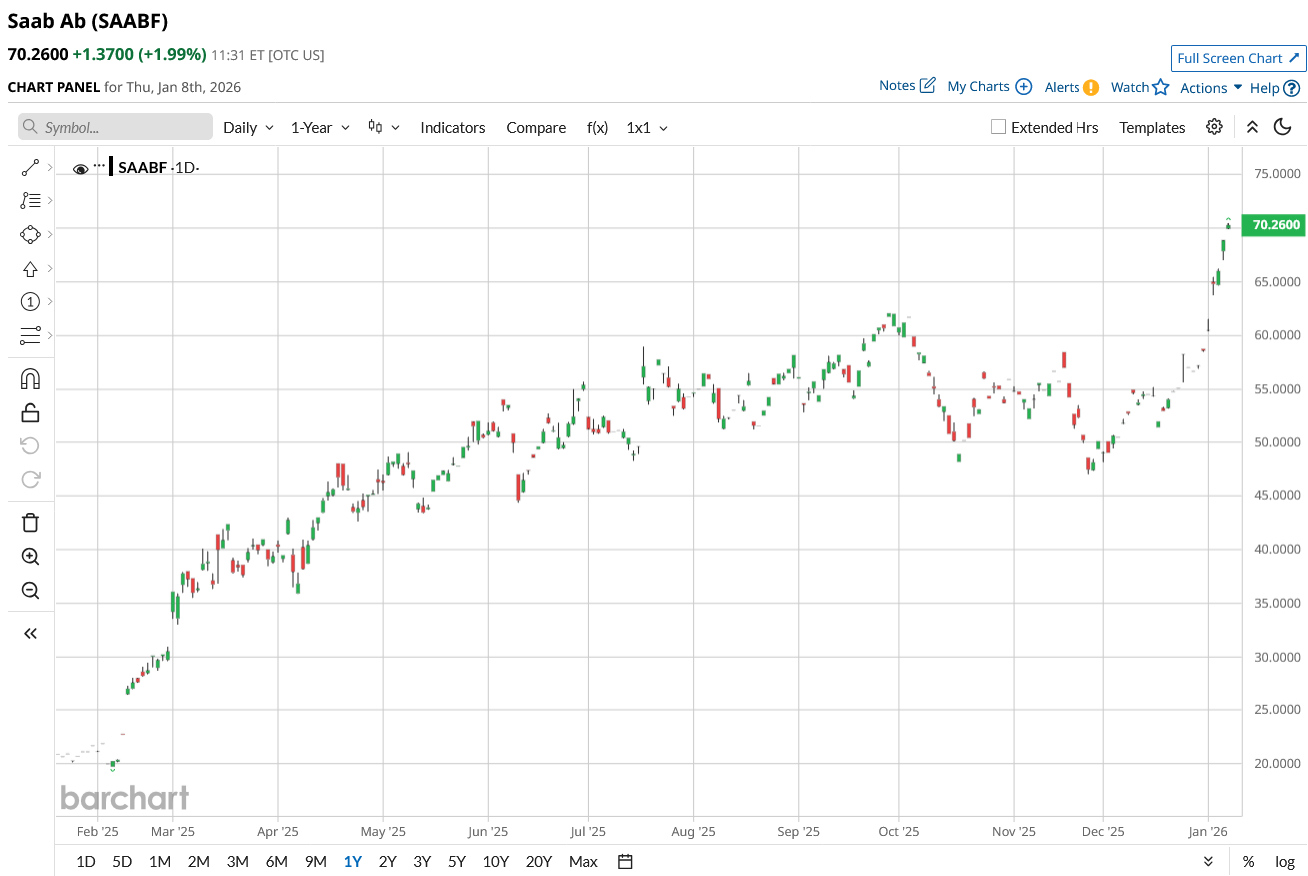Click the Watch link text
Viewport: 1308px width, 876px height.
coord(1130,87)
